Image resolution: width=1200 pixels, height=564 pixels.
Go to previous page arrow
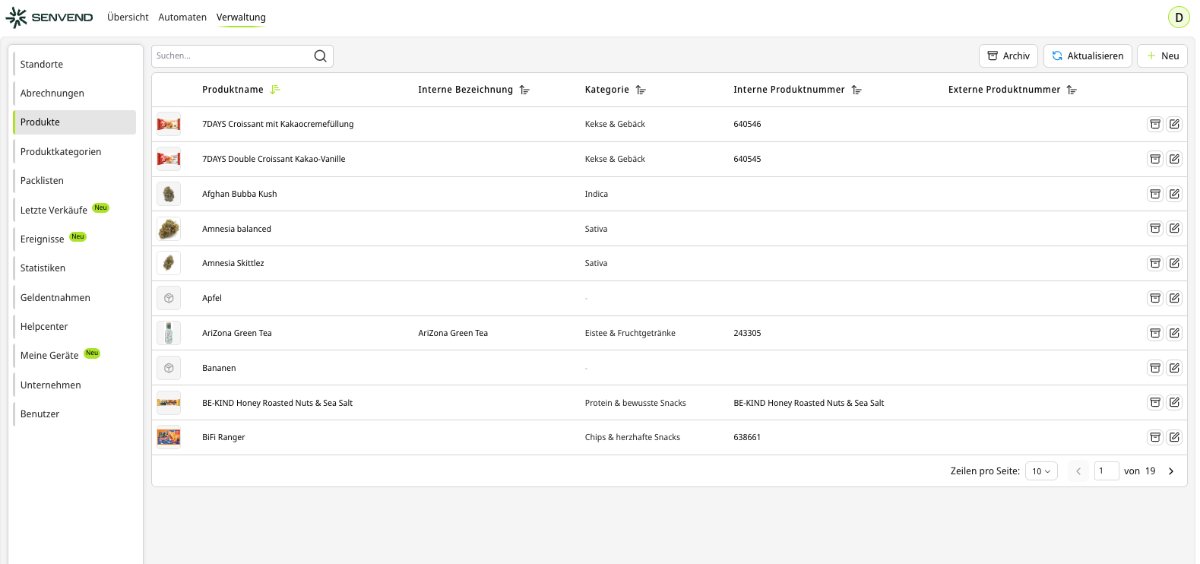(x=1078, y=471)
